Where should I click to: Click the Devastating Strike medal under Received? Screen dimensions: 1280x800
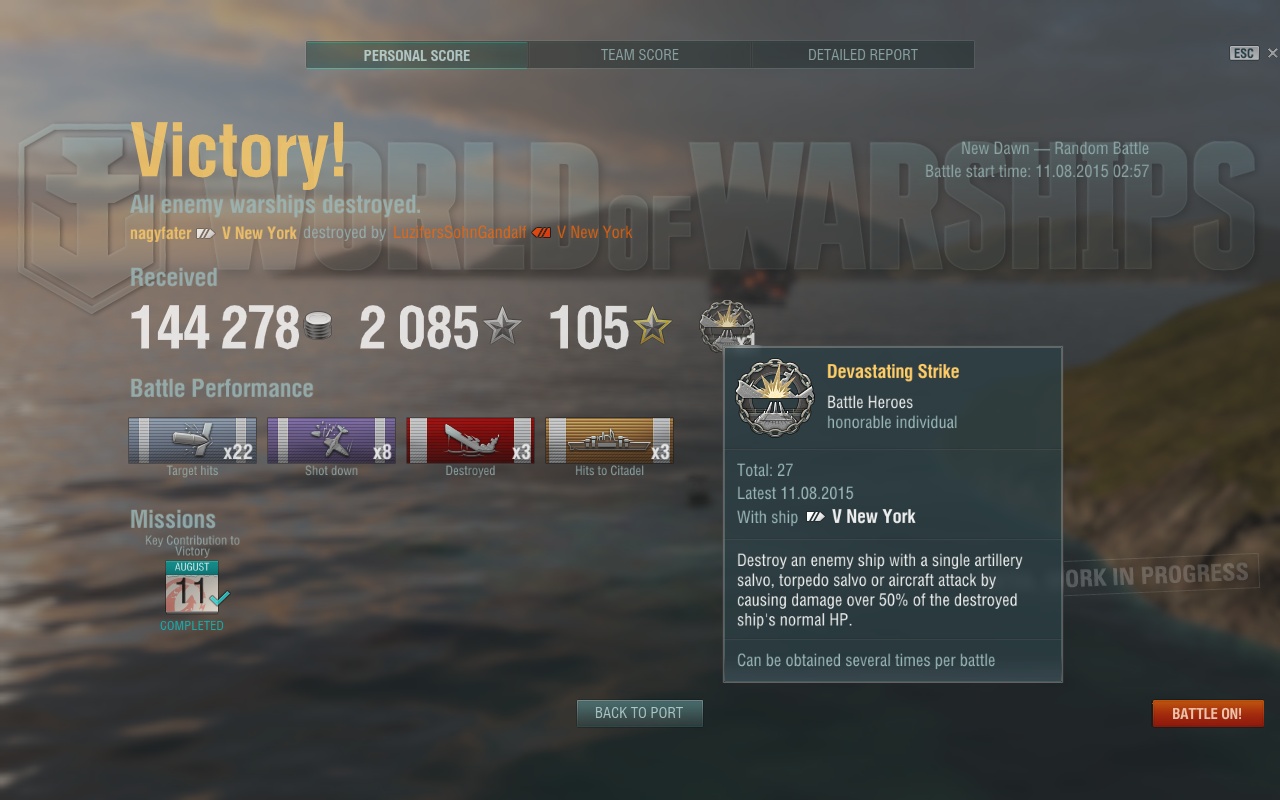[727, 326]
